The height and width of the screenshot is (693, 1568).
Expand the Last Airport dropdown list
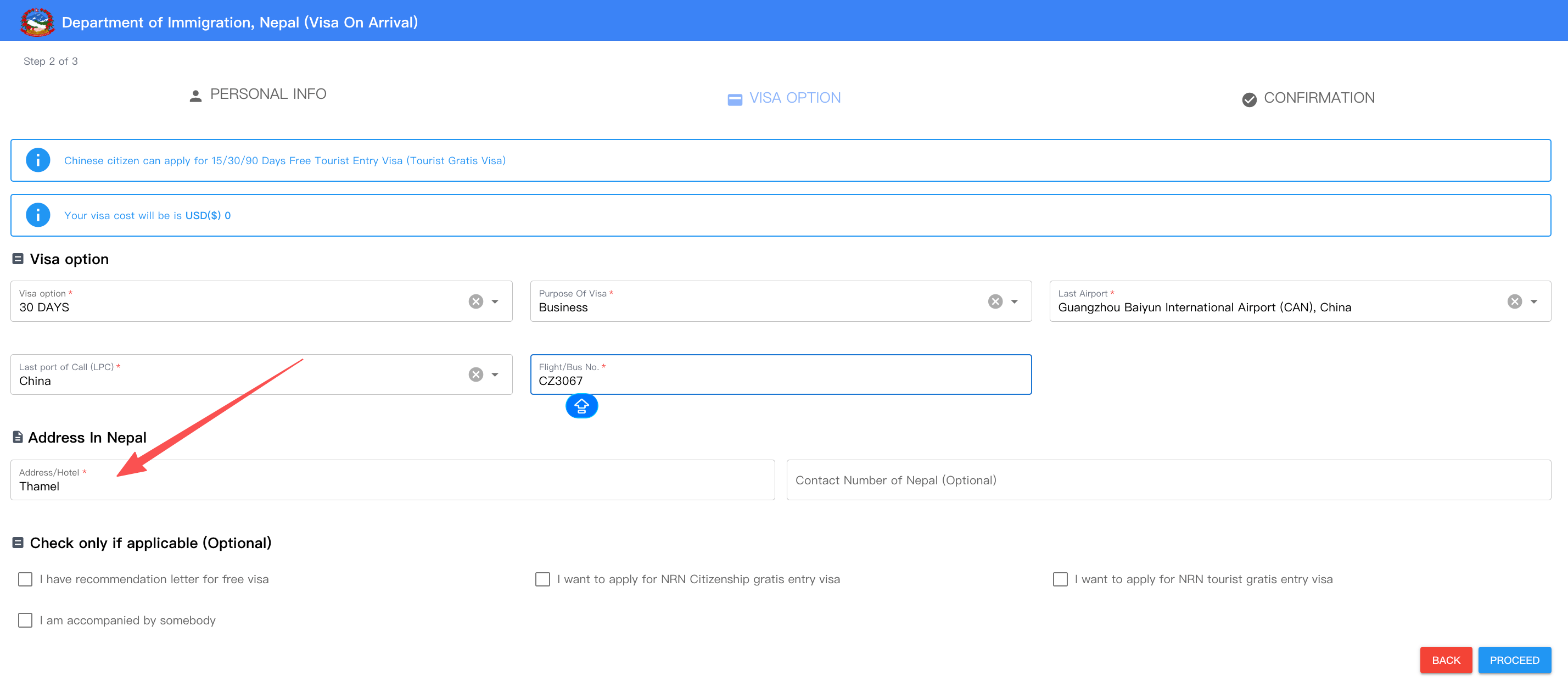point(1533,301)
